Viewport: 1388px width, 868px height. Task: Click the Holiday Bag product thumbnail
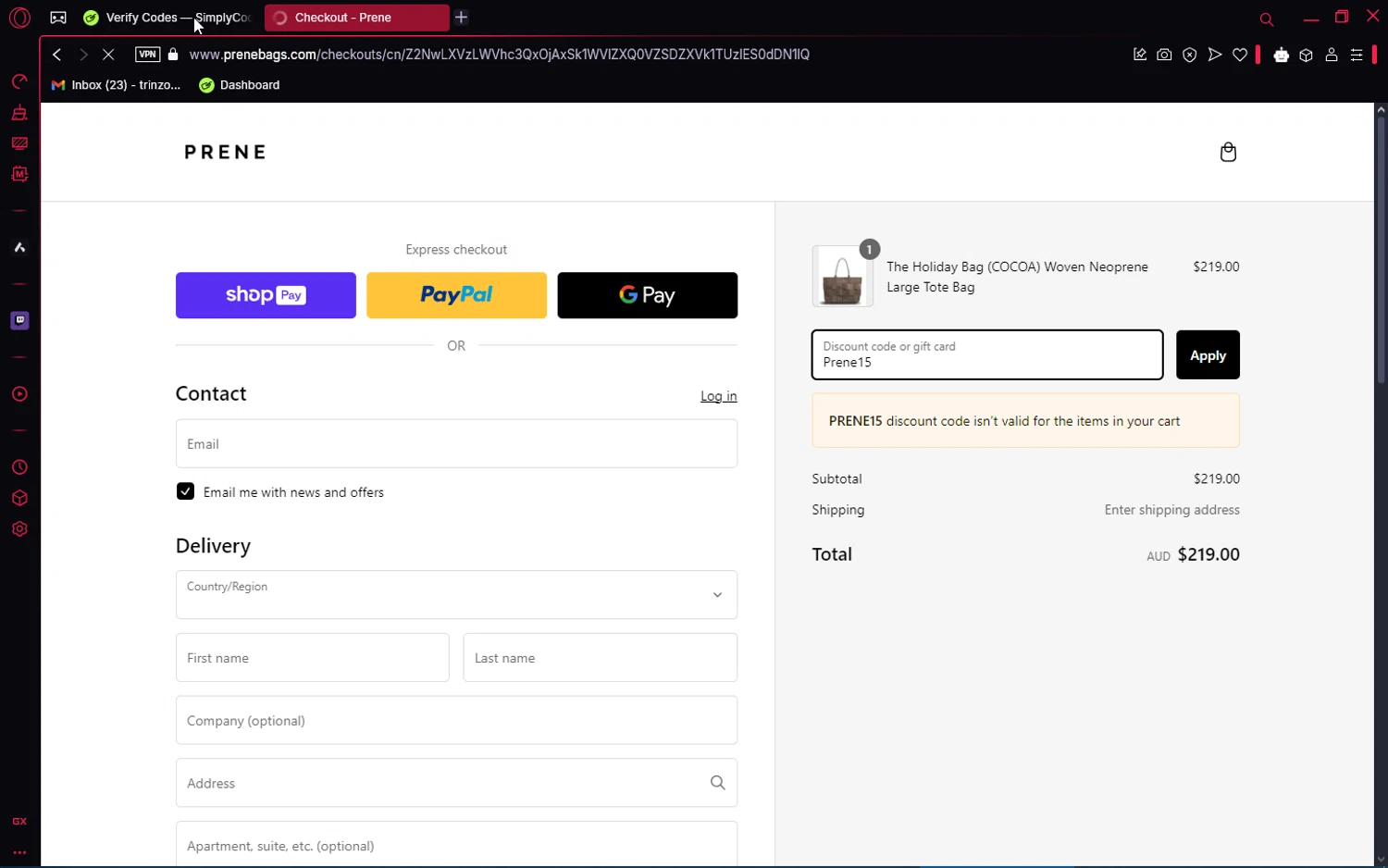click(842, 276)
